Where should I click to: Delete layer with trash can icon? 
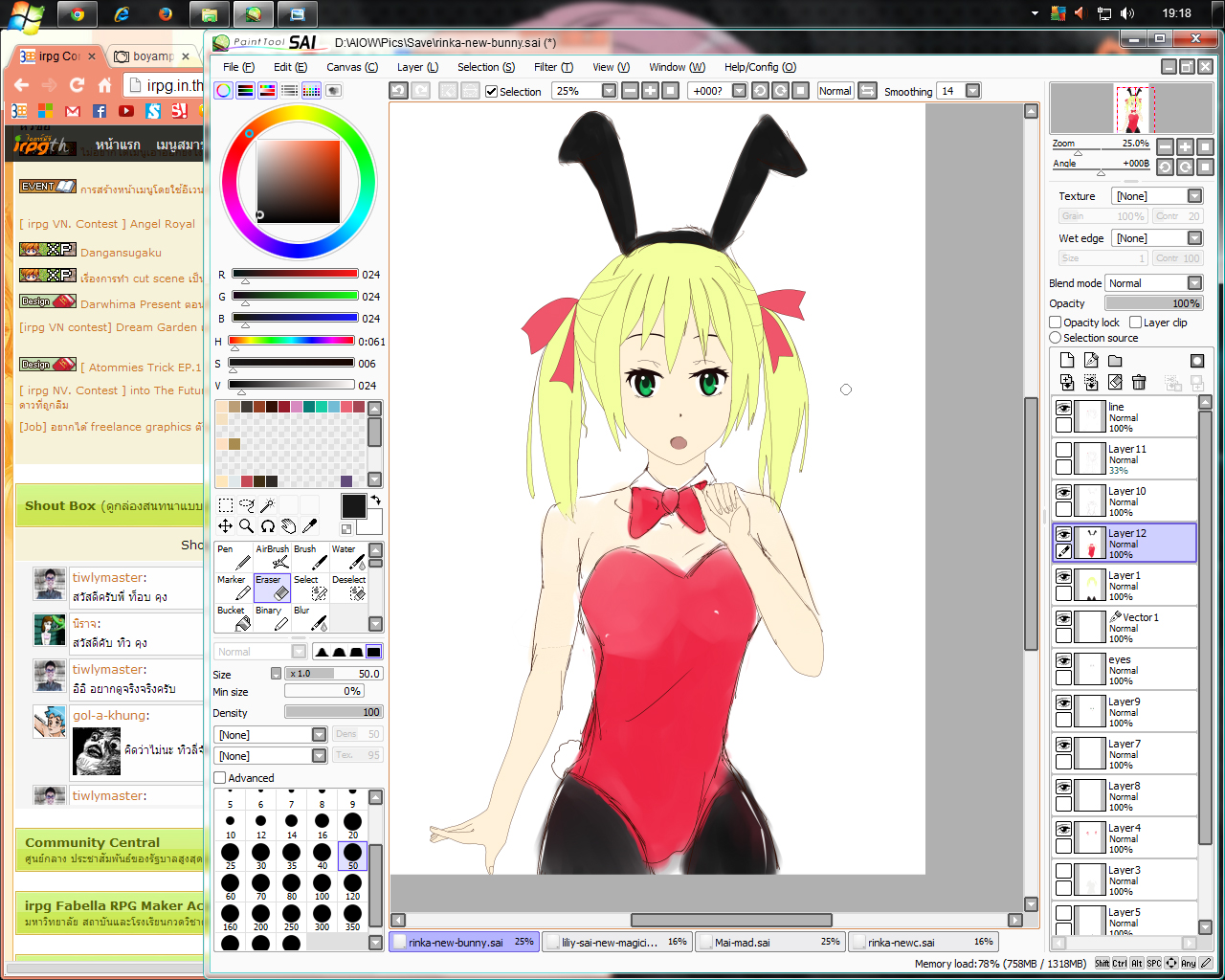[x=1139, y=382]
